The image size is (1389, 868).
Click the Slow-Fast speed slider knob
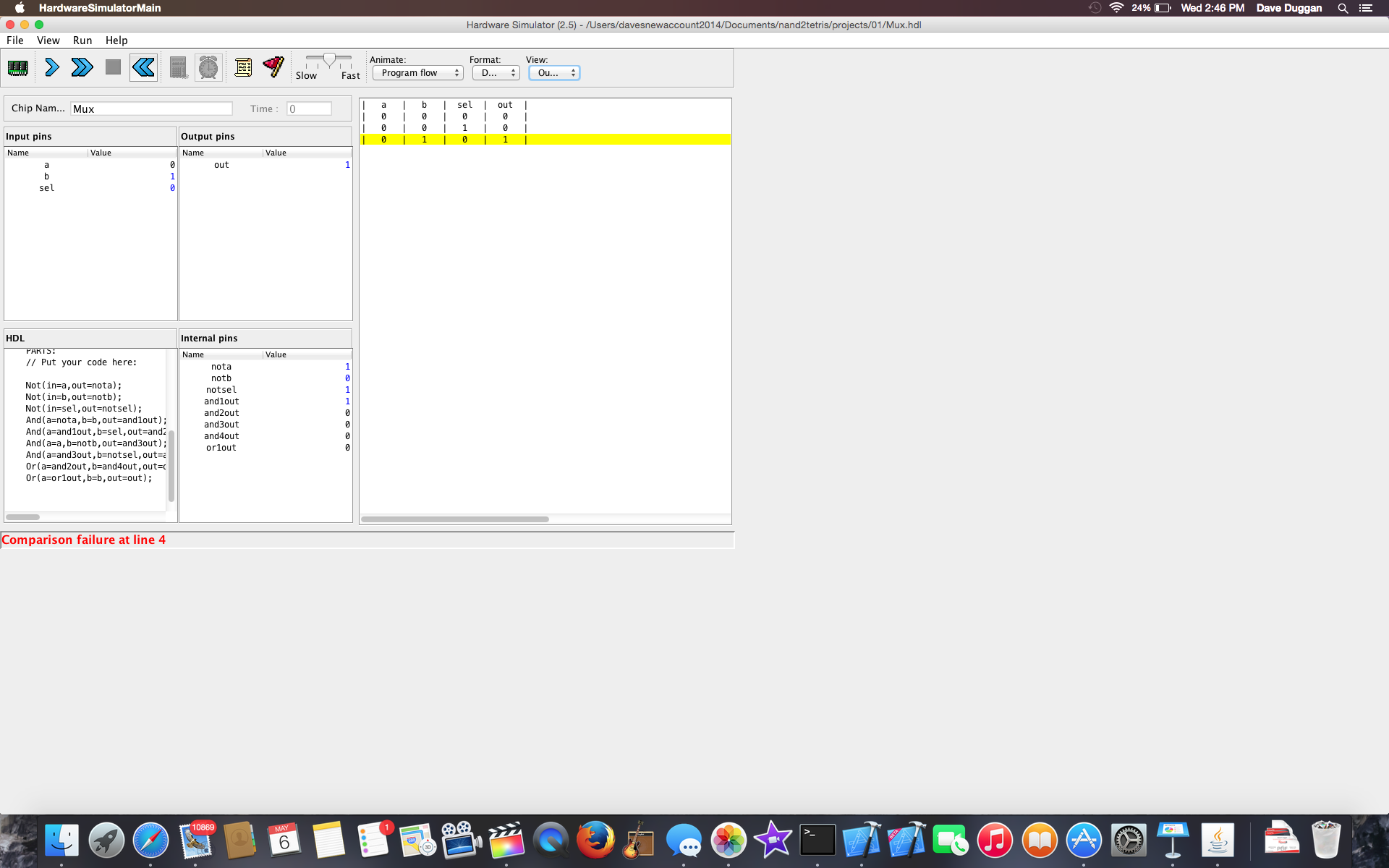329,59
